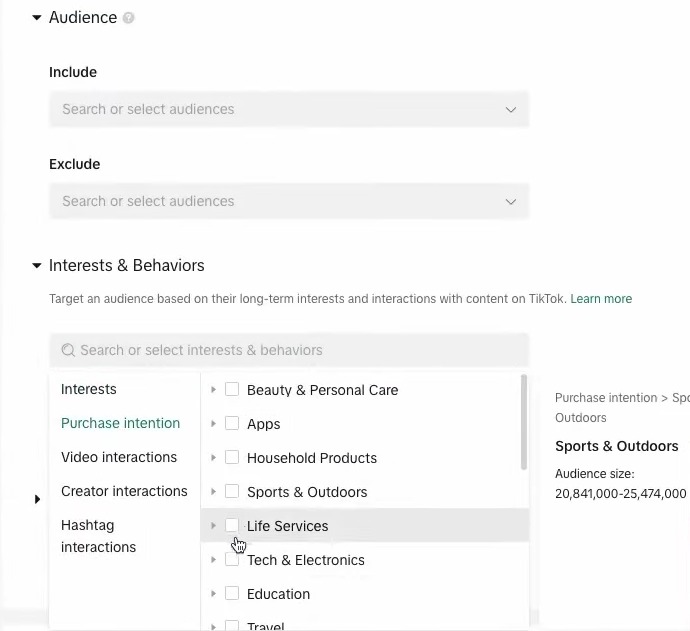Check the Apps checkbox
Viewport: 690px width, 631px height.
[232, 423]
